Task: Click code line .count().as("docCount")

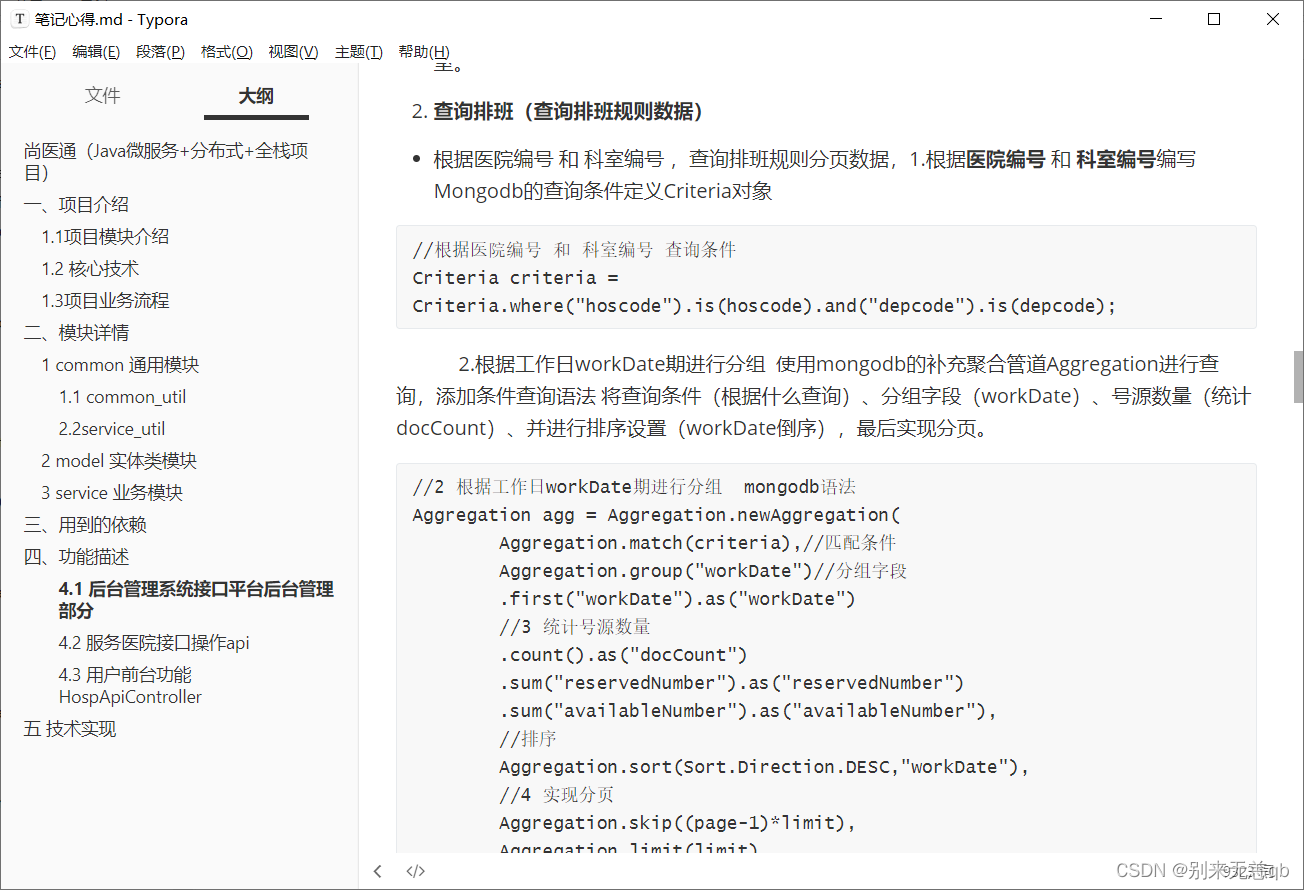Action: click(624, 655)
